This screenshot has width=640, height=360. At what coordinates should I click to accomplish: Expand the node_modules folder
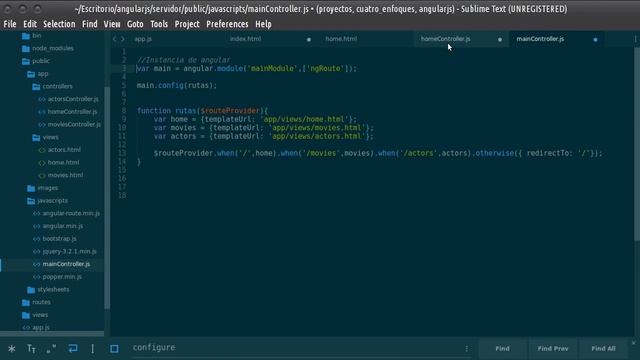click(47, 49)
